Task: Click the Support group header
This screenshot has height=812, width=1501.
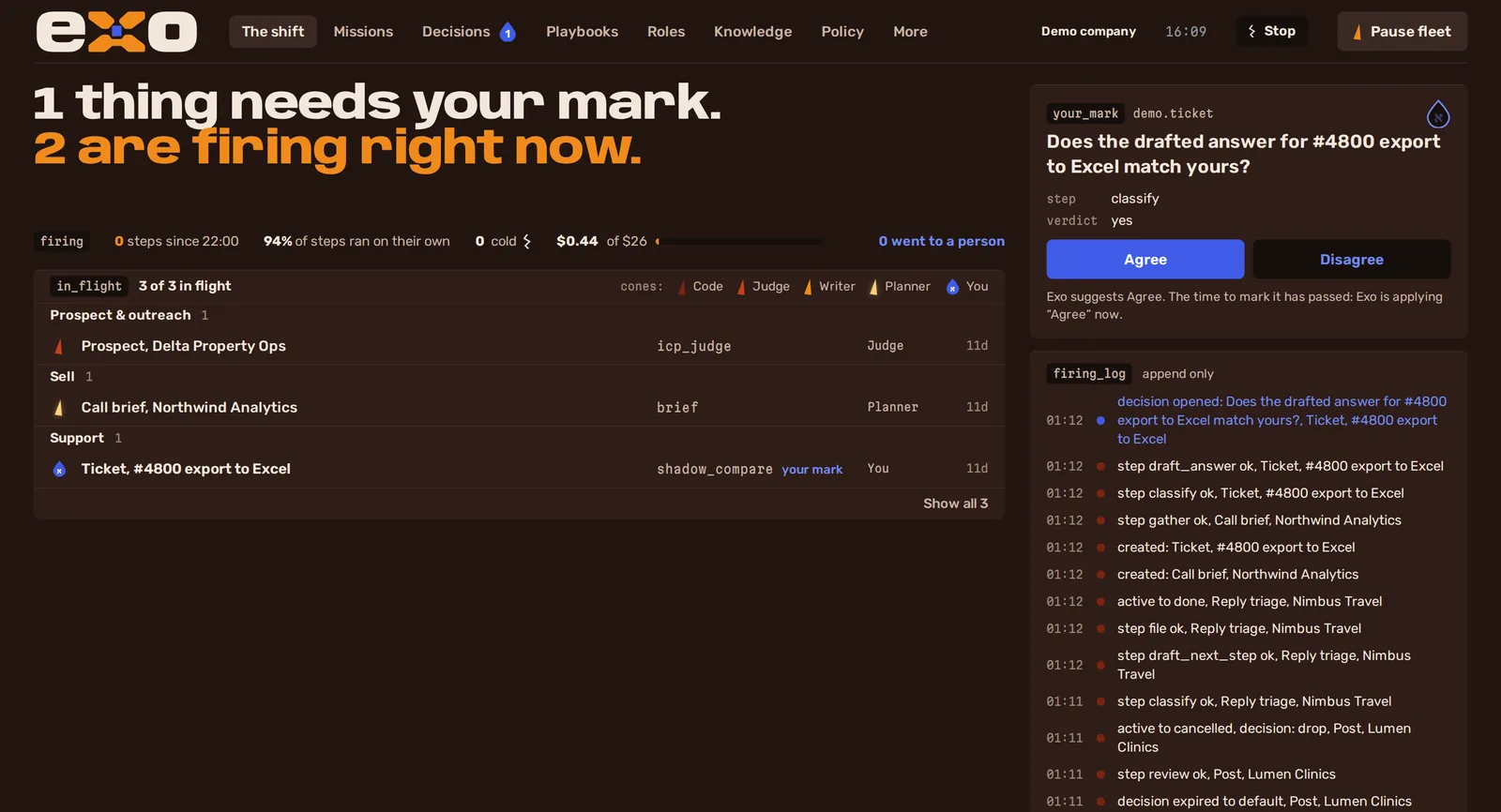Action: click(85, 439)
